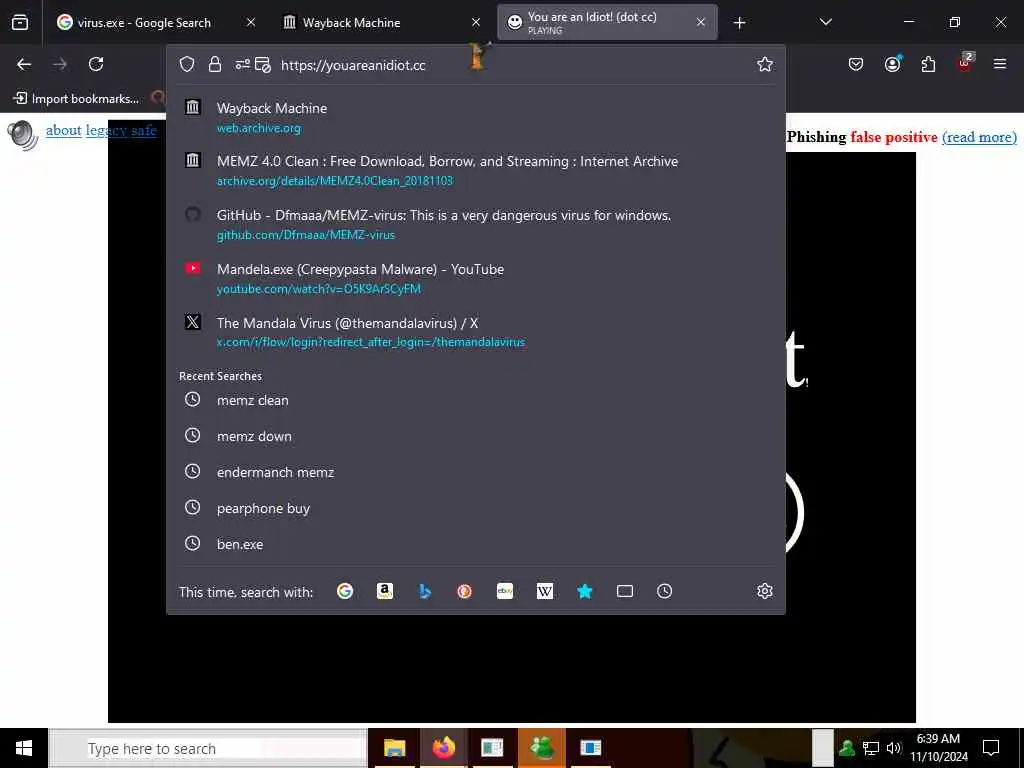Open the system tray volume icon
This screenshot has width=1024, height=768.
(893, 748)
